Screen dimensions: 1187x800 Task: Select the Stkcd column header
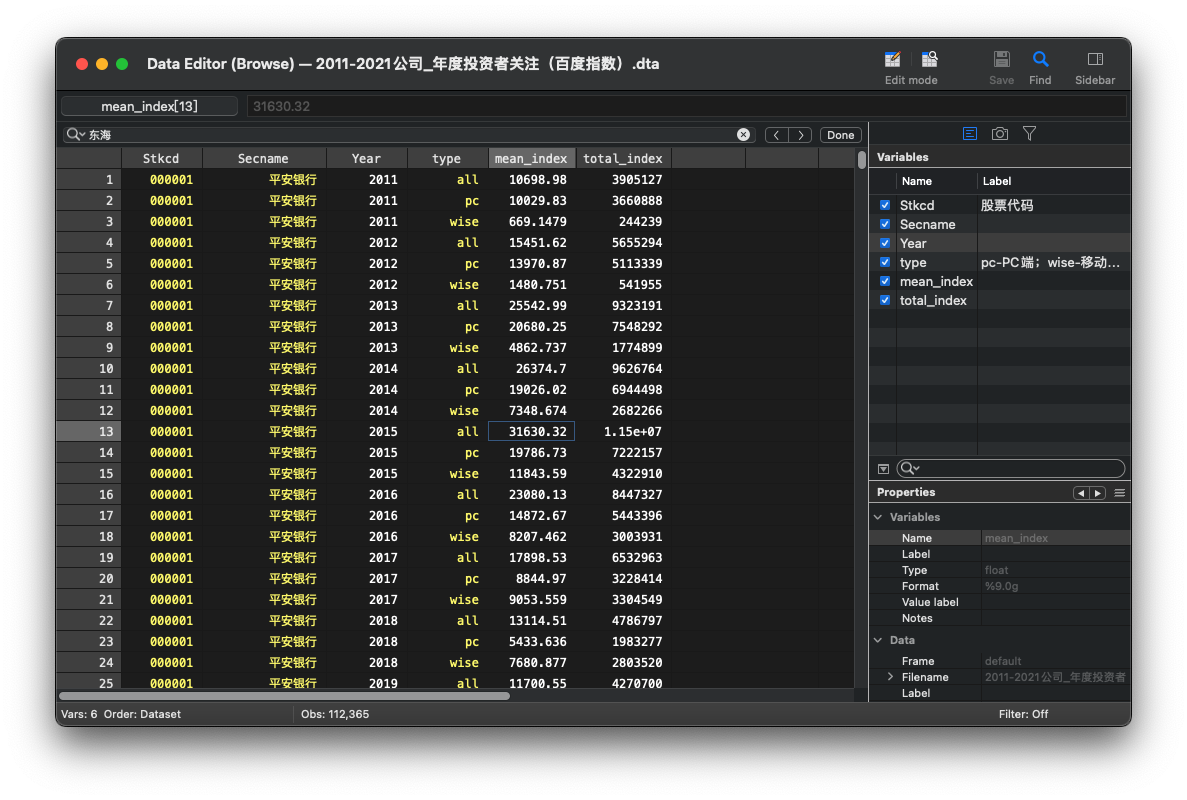[x=161, y=158]
